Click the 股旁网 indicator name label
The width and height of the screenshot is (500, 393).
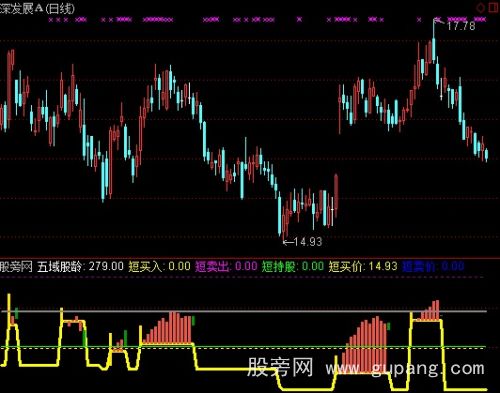click(16, 266)
